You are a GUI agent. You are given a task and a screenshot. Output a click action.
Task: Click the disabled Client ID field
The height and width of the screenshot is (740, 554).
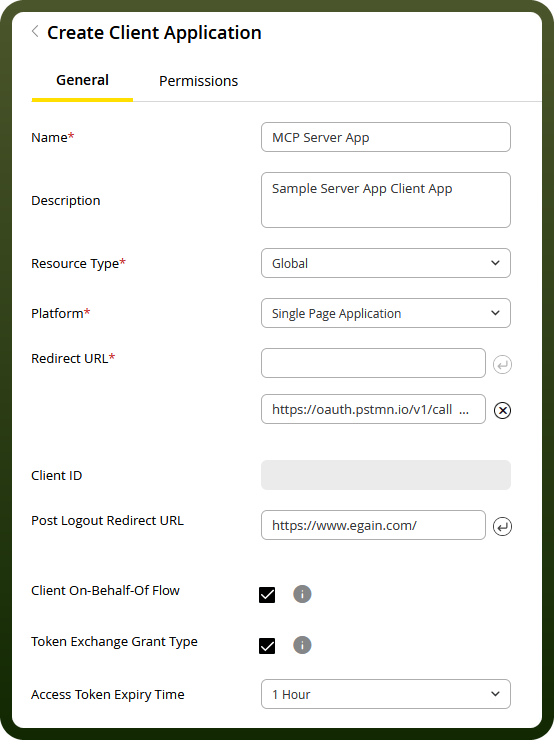click(386, 475)
